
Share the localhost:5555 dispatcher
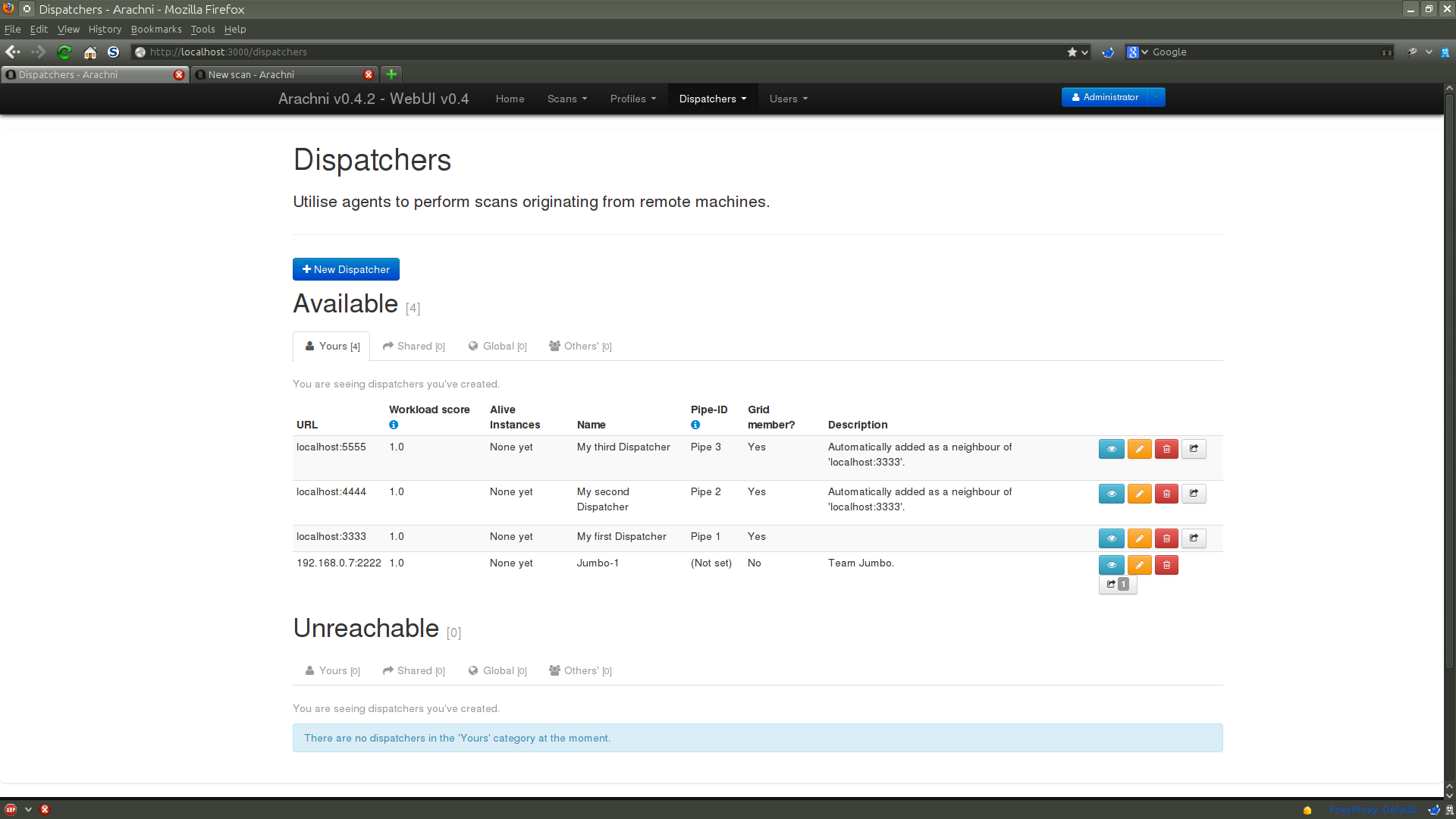(x=1194, y=449)
